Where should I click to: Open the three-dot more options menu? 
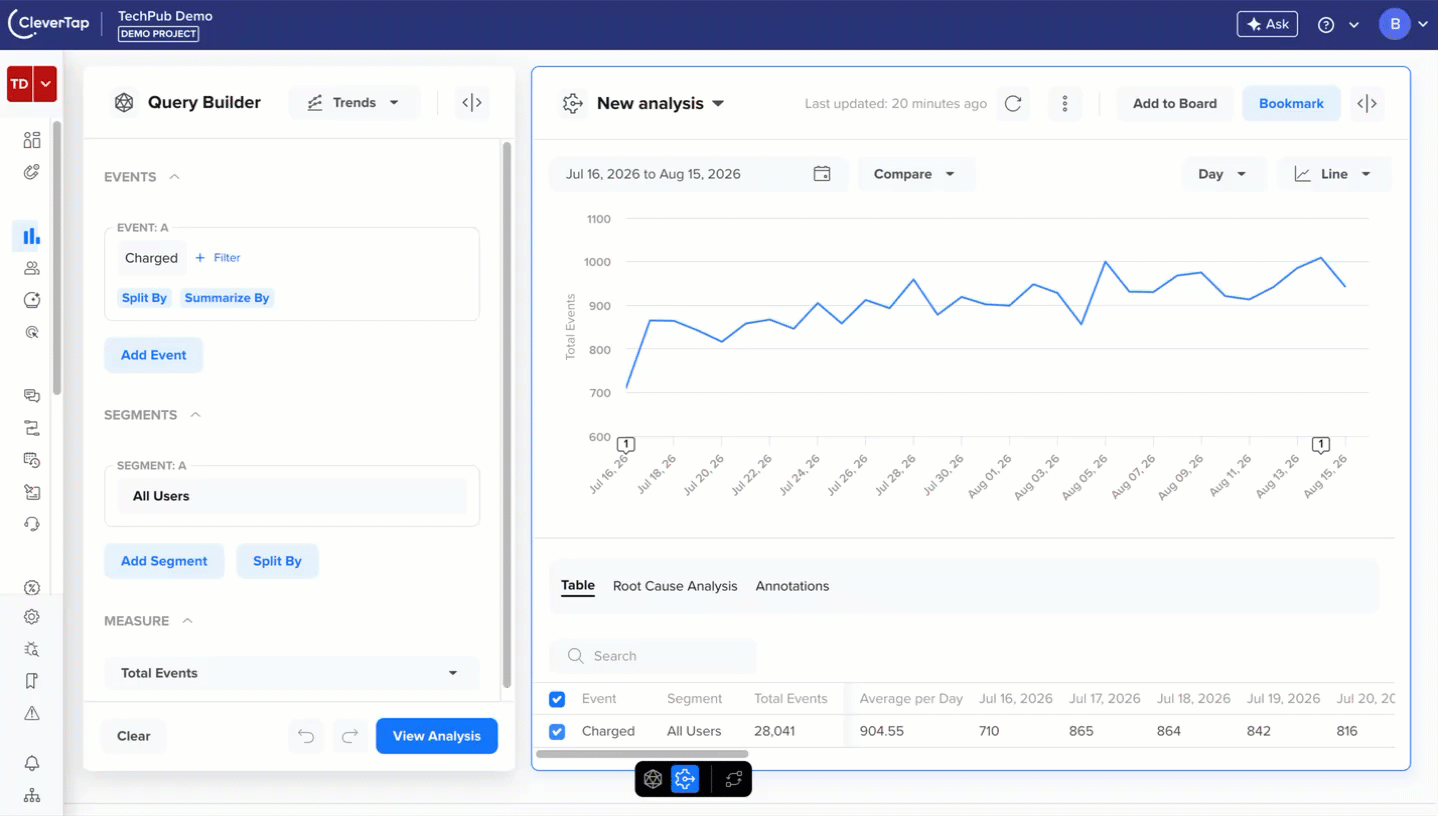pos(1065,103)
